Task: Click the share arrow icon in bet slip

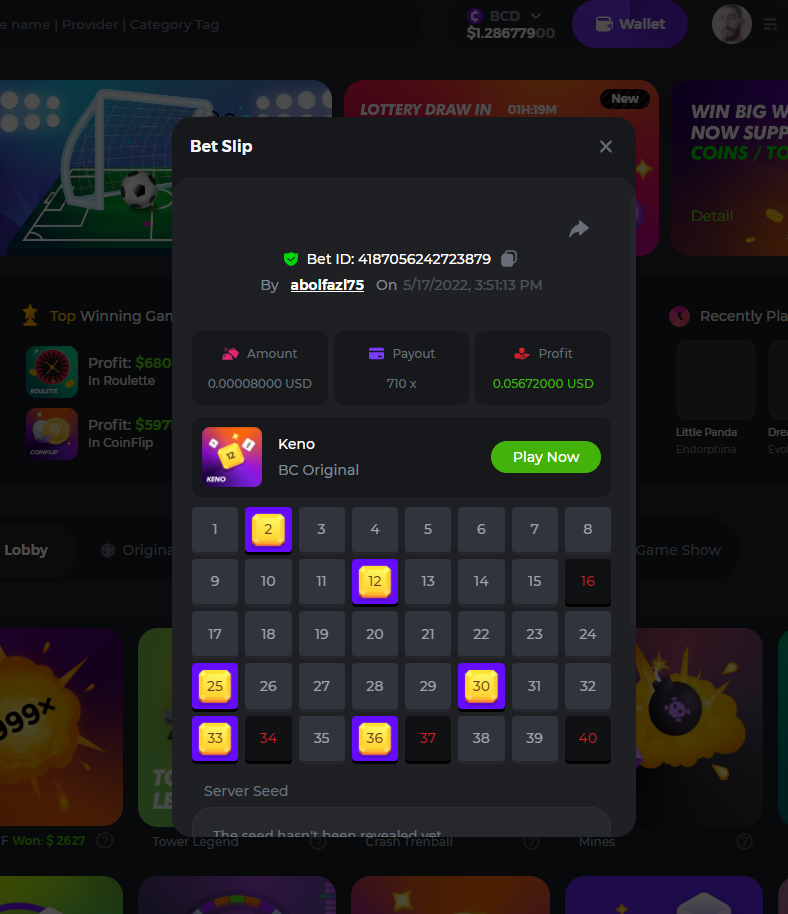Action: [x=579, y=228]
